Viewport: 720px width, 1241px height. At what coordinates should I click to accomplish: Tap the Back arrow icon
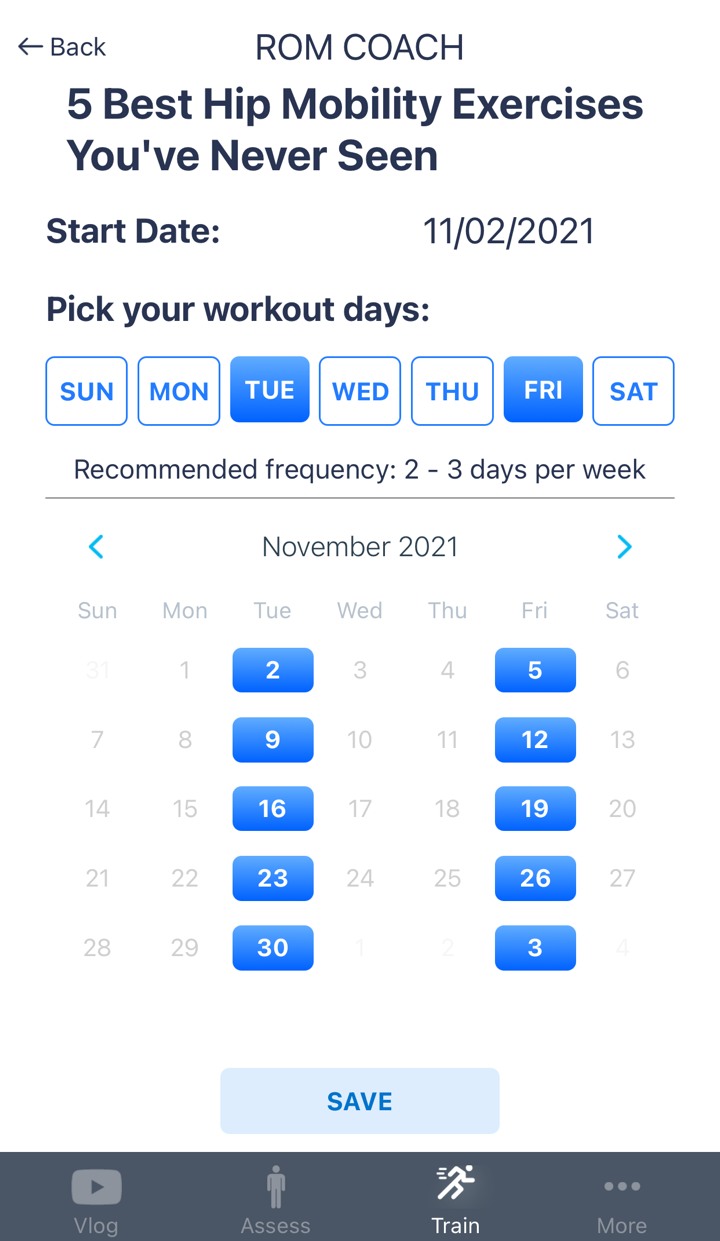pyautogui.click(x=30, y=46)
